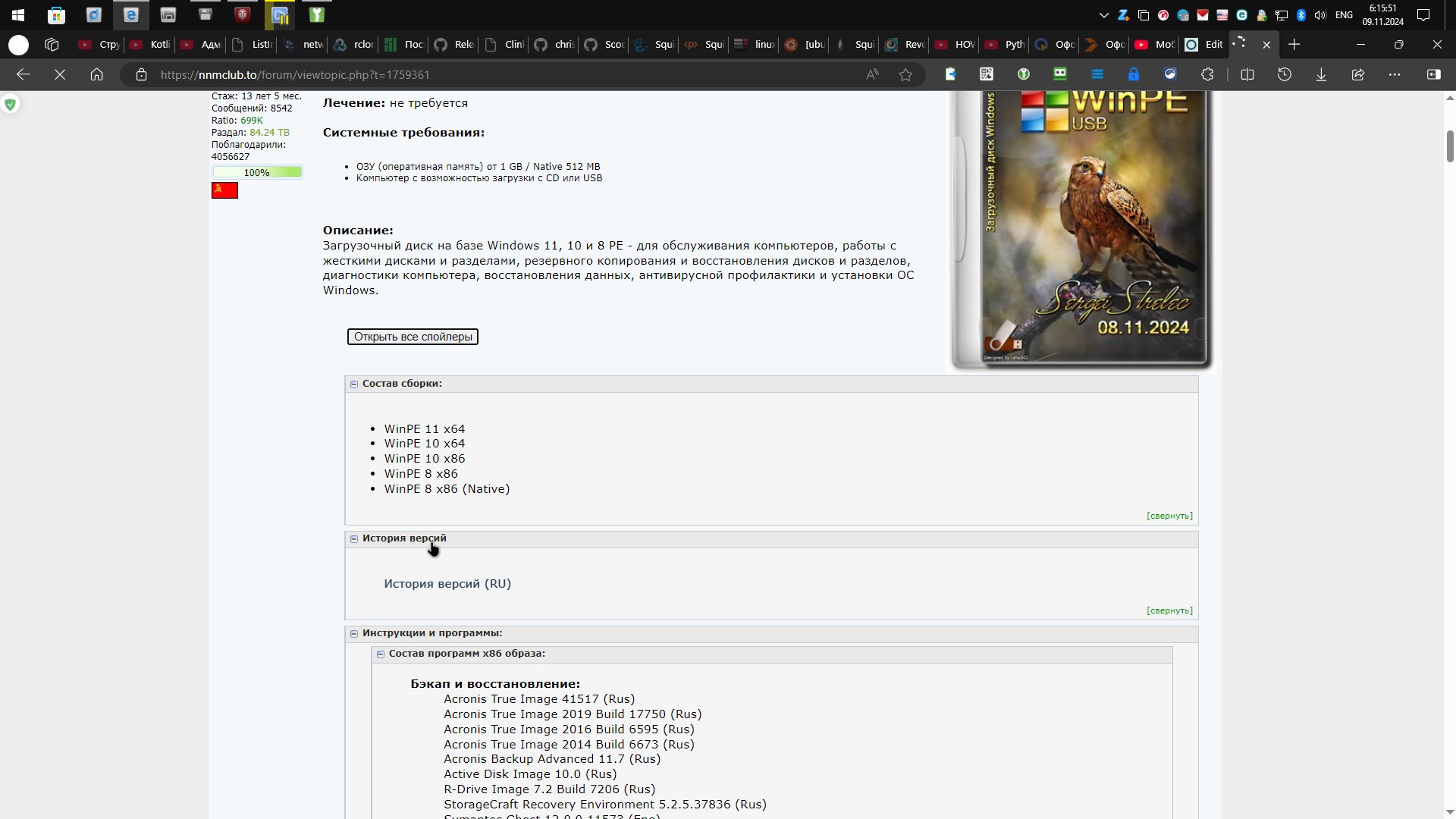
Task: Click the 84.24 TB Раздал value
Action: coord(269,132)
